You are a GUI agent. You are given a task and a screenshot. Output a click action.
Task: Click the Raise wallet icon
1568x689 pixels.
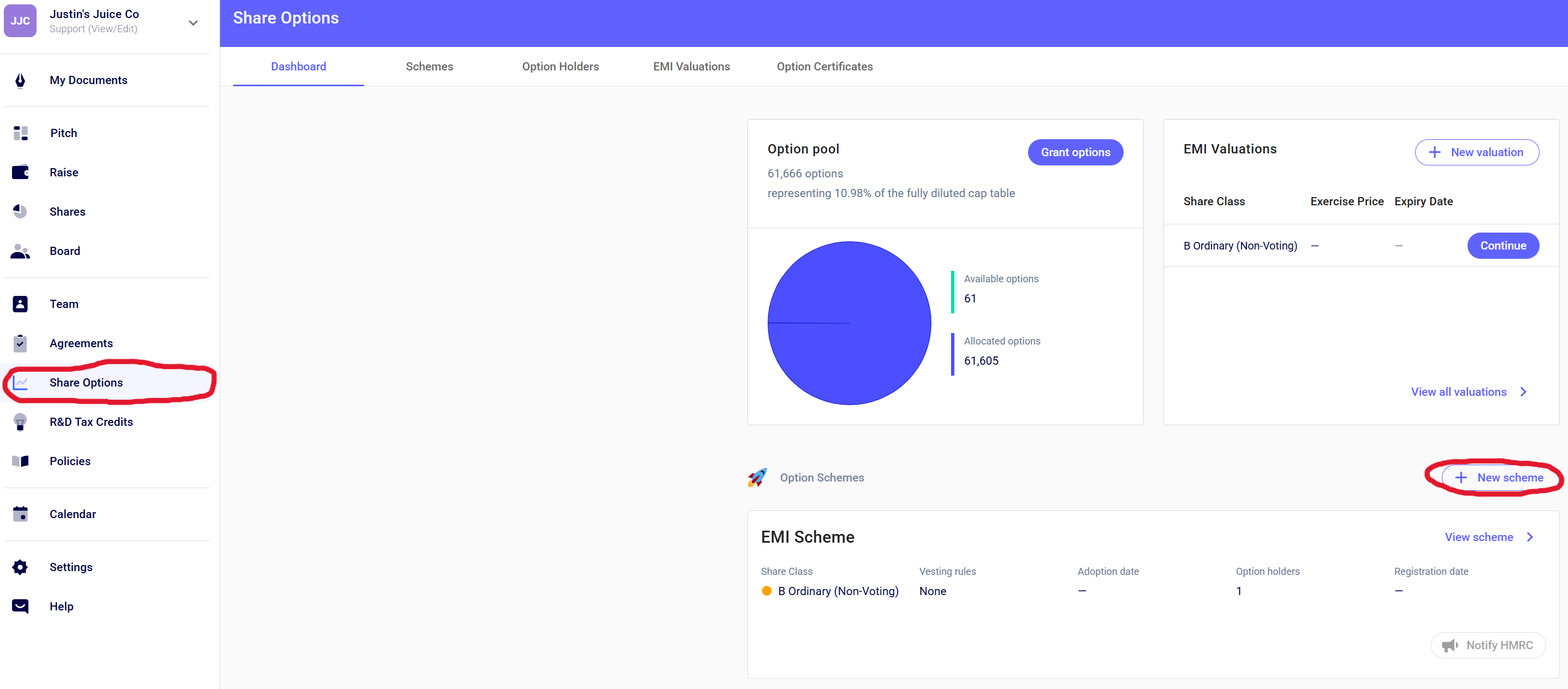click(x=20, y=173)
